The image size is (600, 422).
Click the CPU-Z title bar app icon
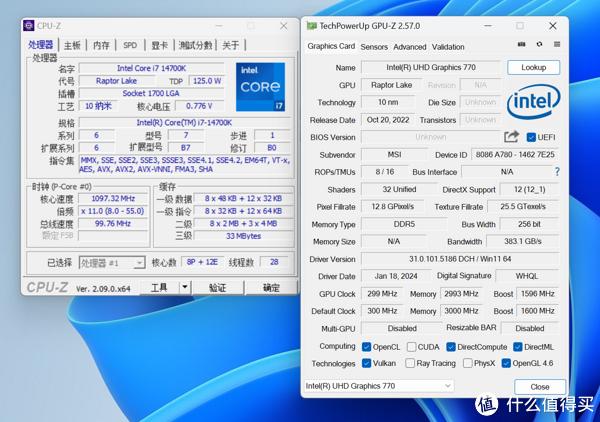click(x=29, y=26)
